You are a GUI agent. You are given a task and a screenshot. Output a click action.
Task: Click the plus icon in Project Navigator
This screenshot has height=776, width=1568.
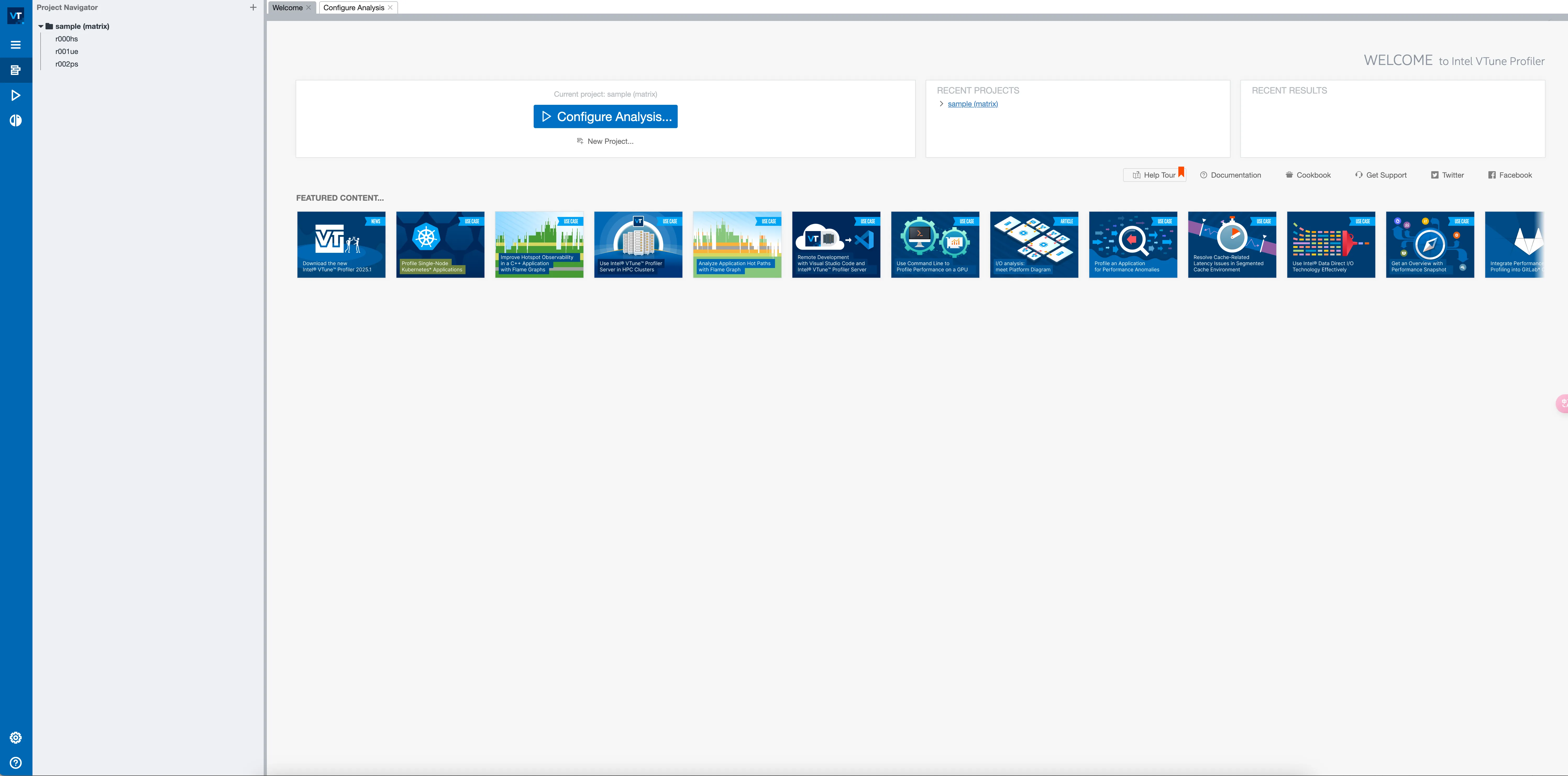(x=253, y=7)
